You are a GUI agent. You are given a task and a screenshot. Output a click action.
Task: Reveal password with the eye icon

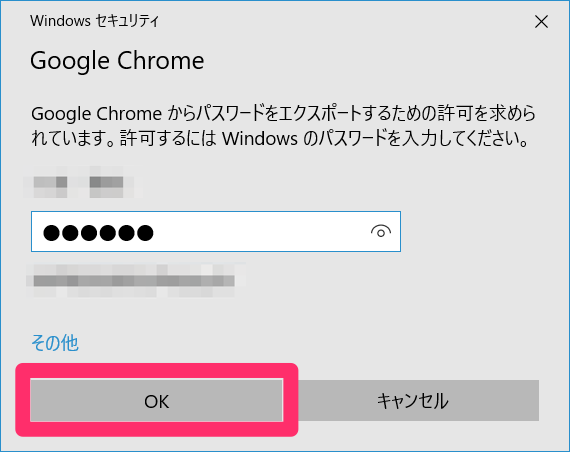(x=381, y=231)
